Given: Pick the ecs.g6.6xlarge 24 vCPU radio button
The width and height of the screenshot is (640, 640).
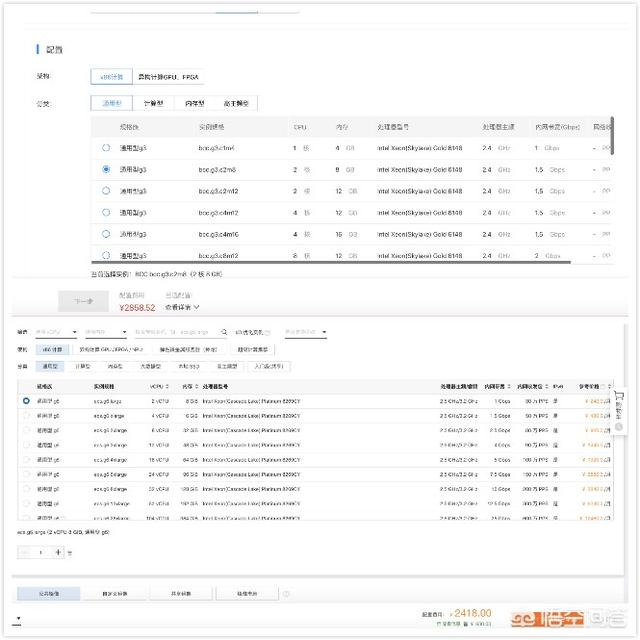Looking at the screenshot, I should pos(26,474).
